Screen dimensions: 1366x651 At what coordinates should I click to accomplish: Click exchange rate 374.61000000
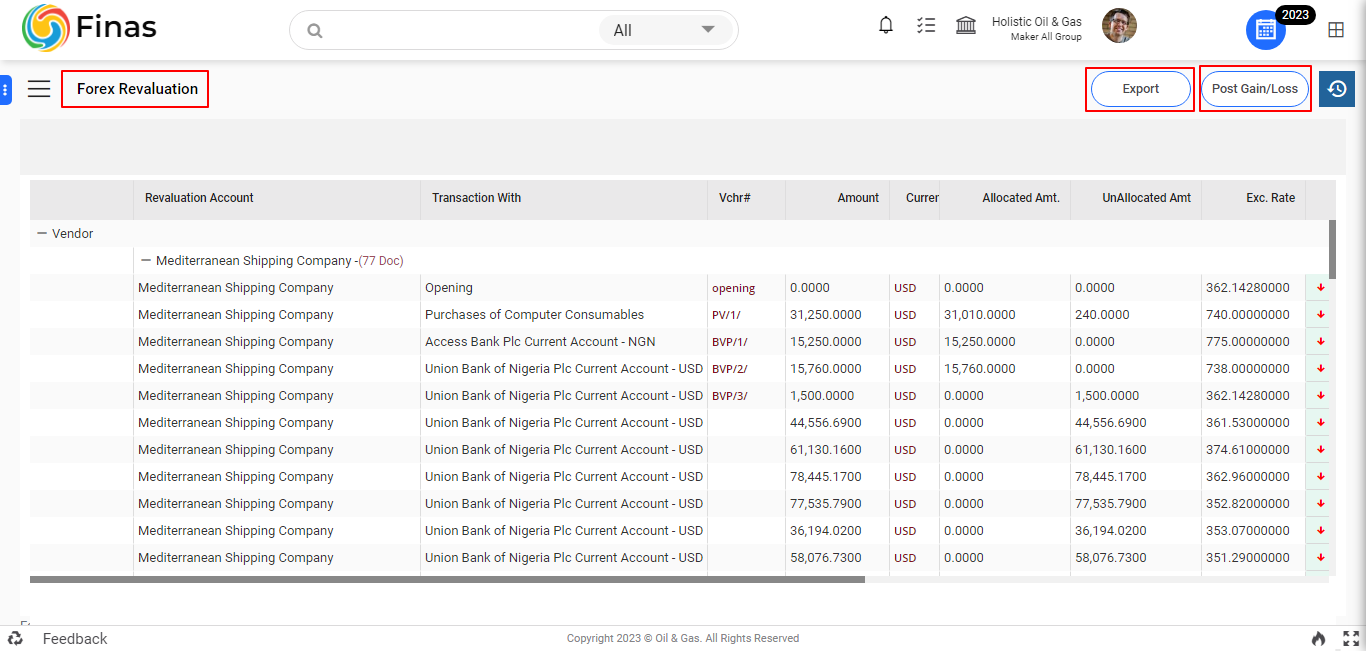1248,450
